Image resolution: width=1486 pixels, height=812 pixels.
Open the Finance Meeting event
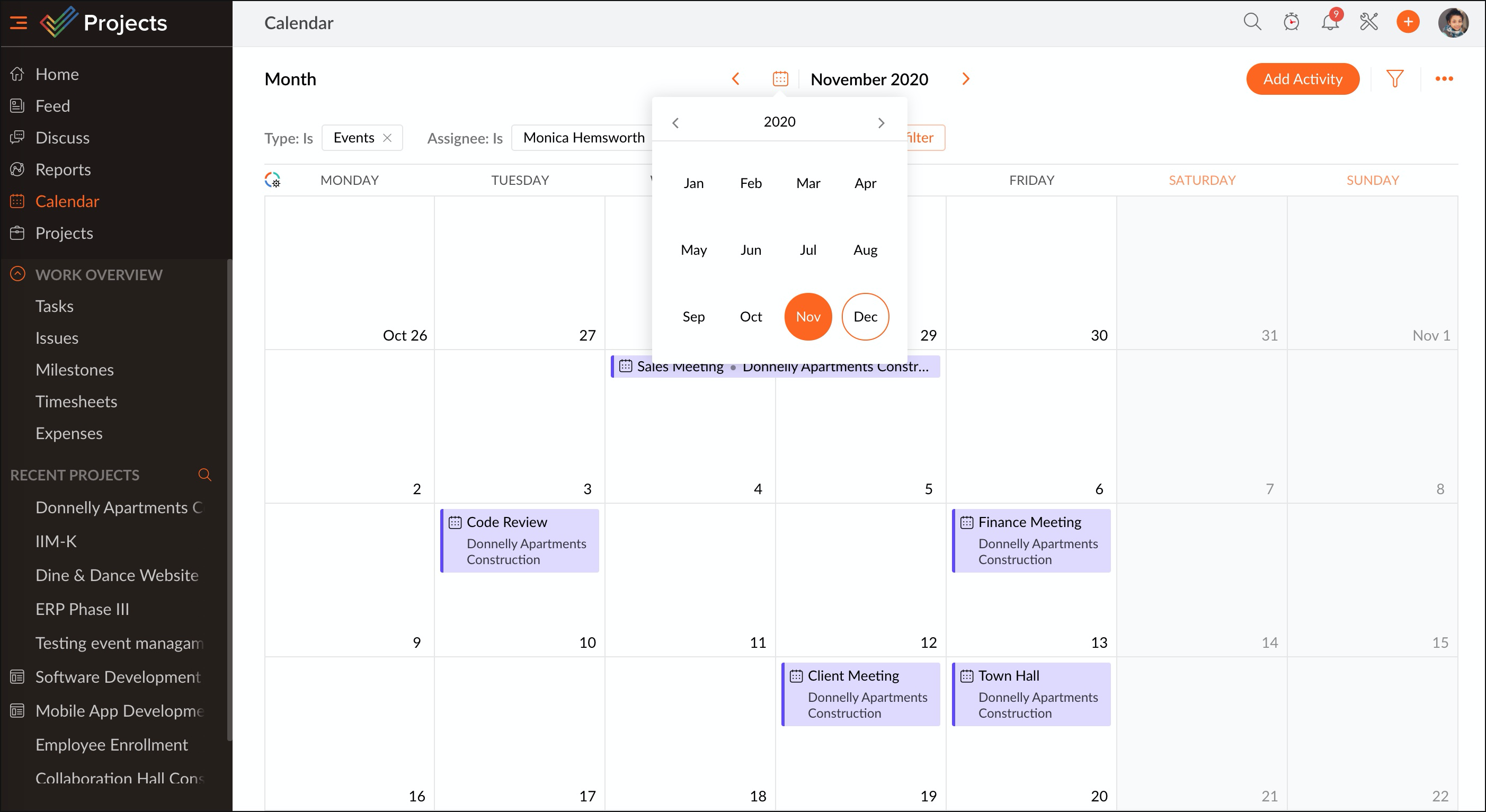coord(1030,540)
